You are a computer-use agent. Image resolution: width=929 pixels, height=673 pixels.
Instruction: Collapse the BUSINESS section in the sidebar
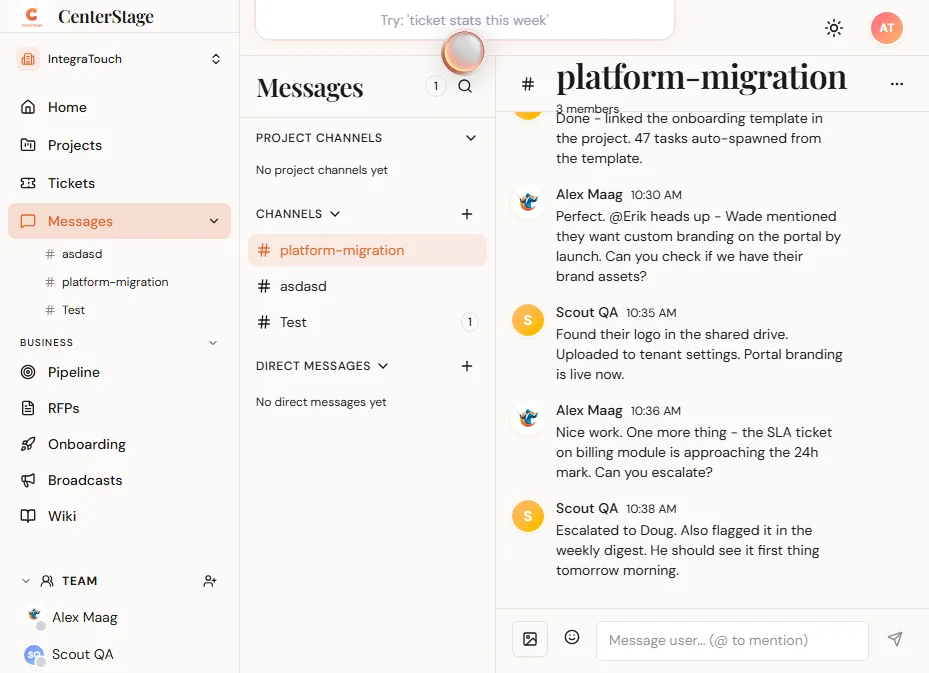pos(213,342)
